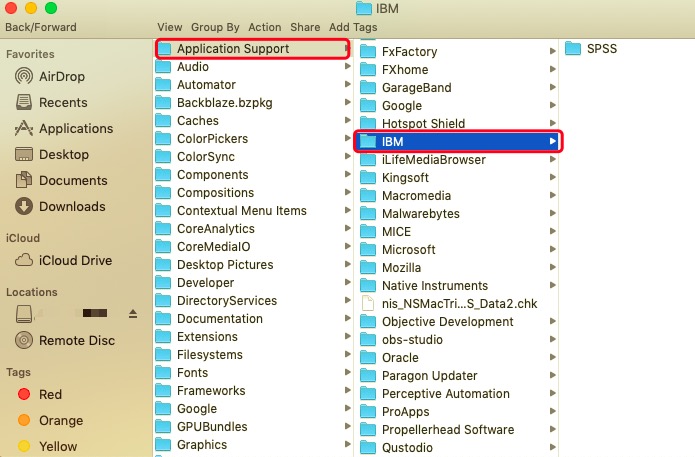This screenshot has width=695, height=457.
Task: Select the Hotspot Shield folder
Action: click(457, 123)
